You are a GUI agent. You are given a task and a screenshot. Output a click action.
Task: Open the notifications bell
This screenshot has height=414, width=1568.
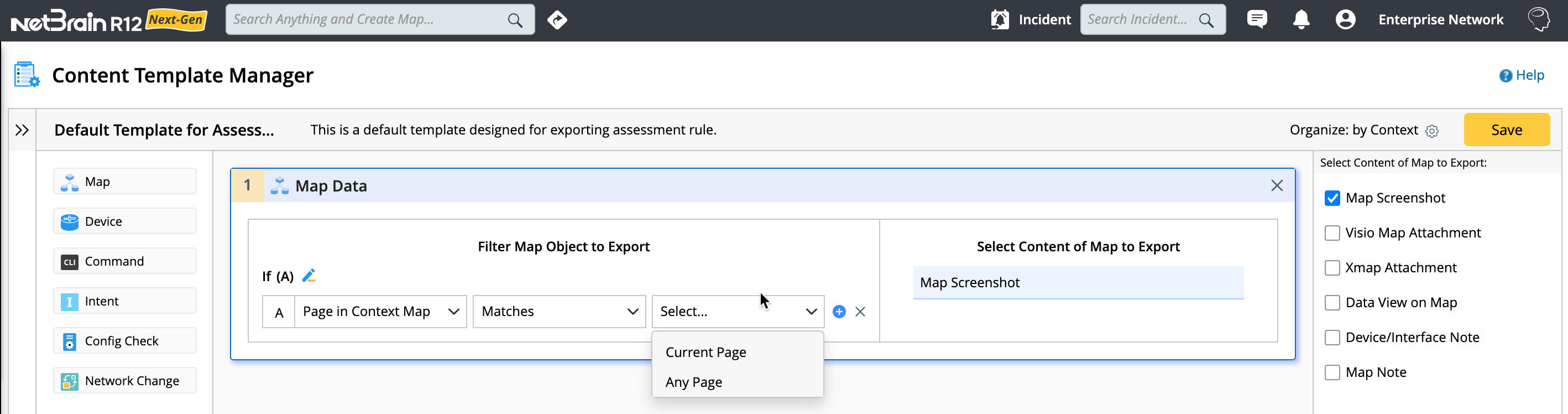pyautogui.click(x=1301, y=19)
